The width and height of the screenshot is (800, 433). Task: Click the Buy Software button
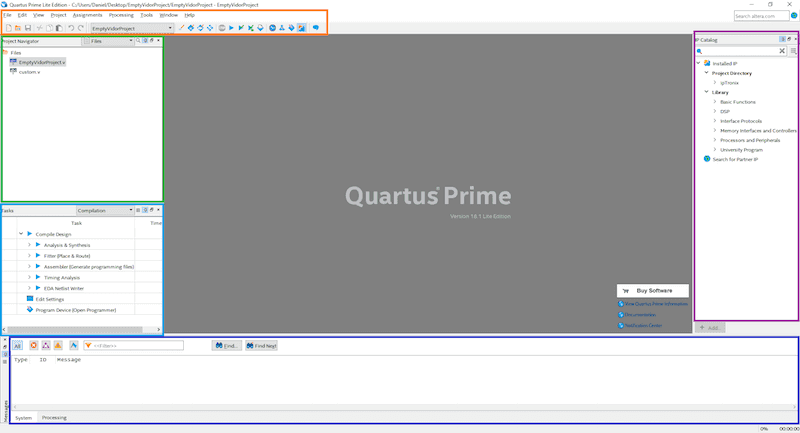coord(652,290)
